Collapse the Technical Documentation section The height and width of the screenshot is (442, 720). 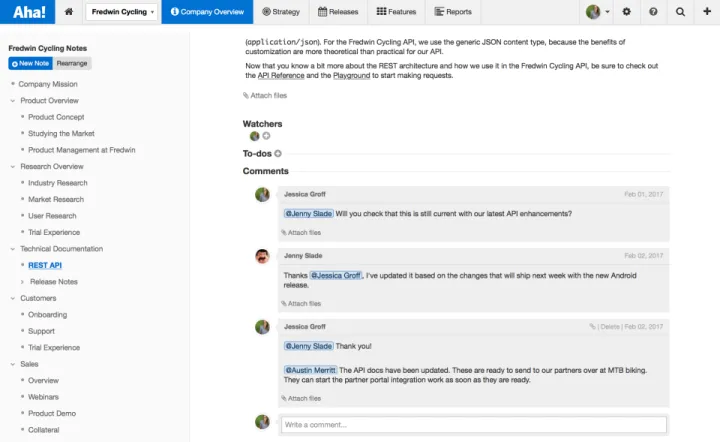point(13,249)
